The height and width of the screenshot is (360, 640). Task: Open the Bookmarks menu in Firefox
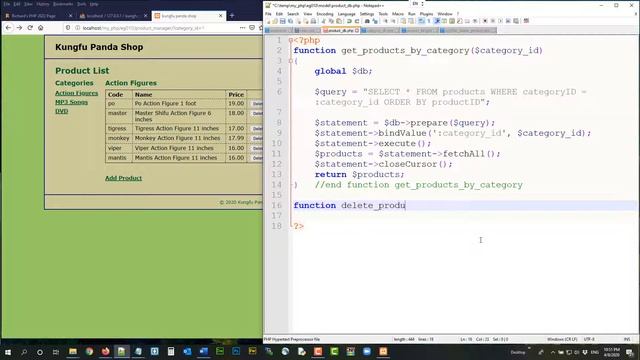(63, 4)
